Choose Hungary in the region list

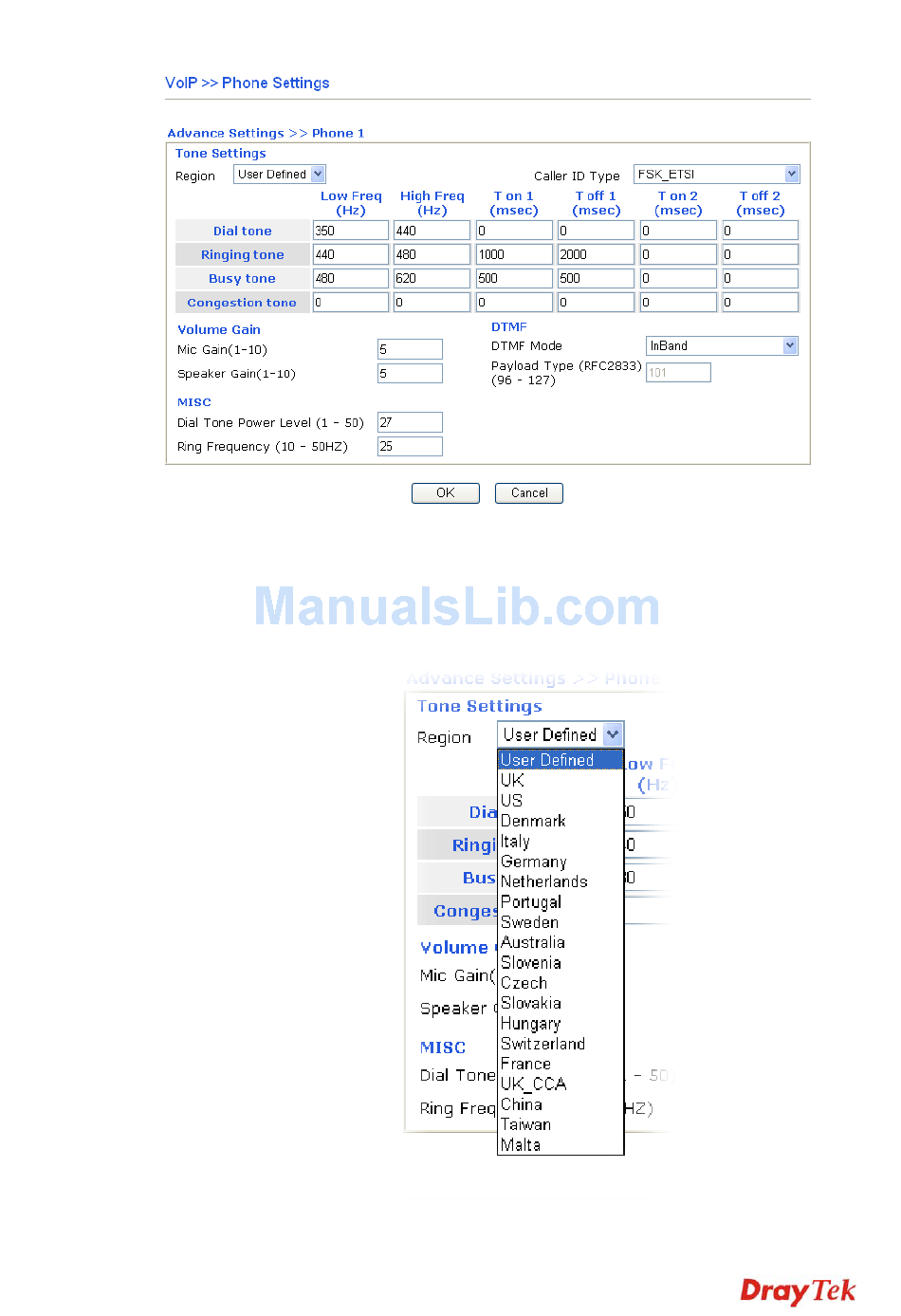(561, 1024)
